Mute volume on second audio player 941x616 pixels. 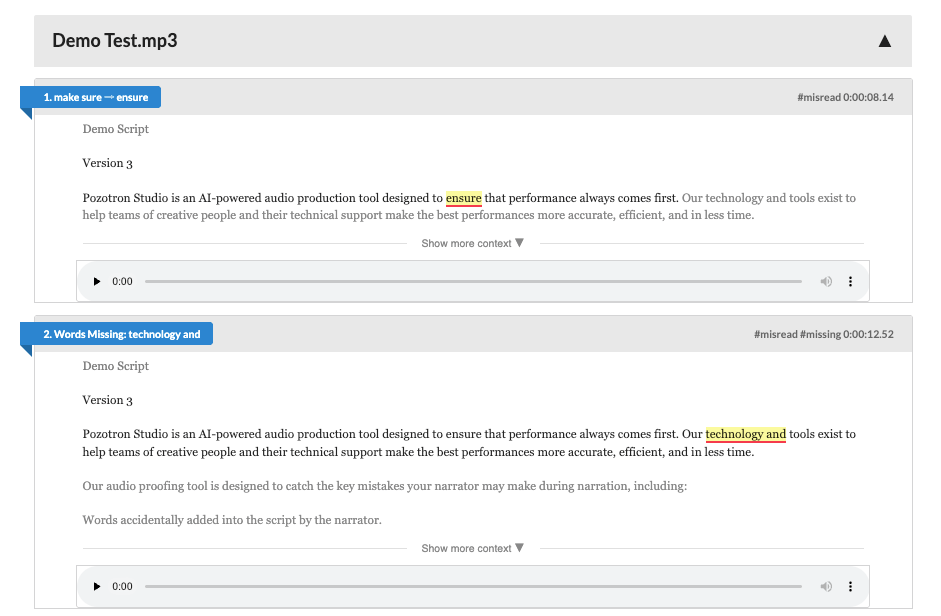point(826,587)
